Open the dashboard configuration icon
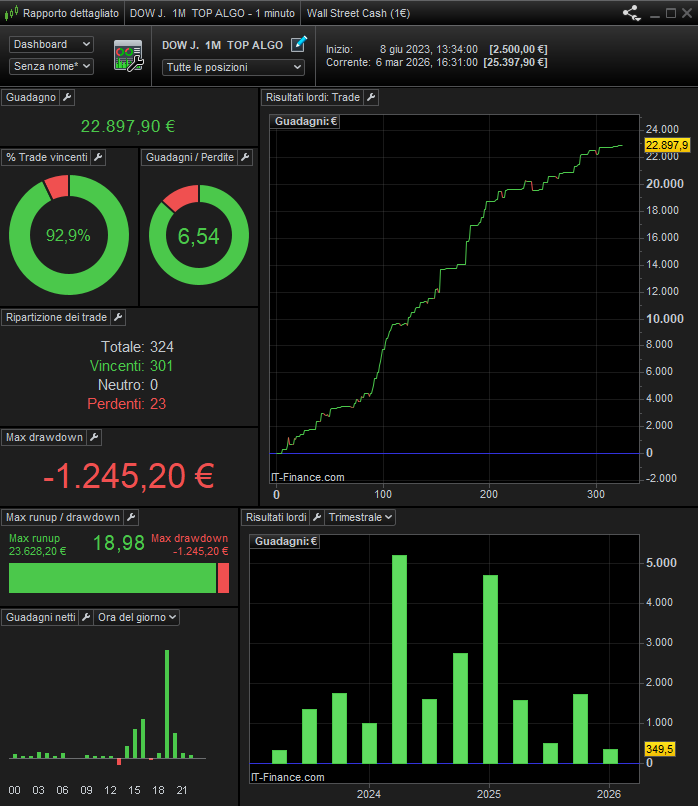This screenshot has height=806, width=698. (x=129, y=55)
